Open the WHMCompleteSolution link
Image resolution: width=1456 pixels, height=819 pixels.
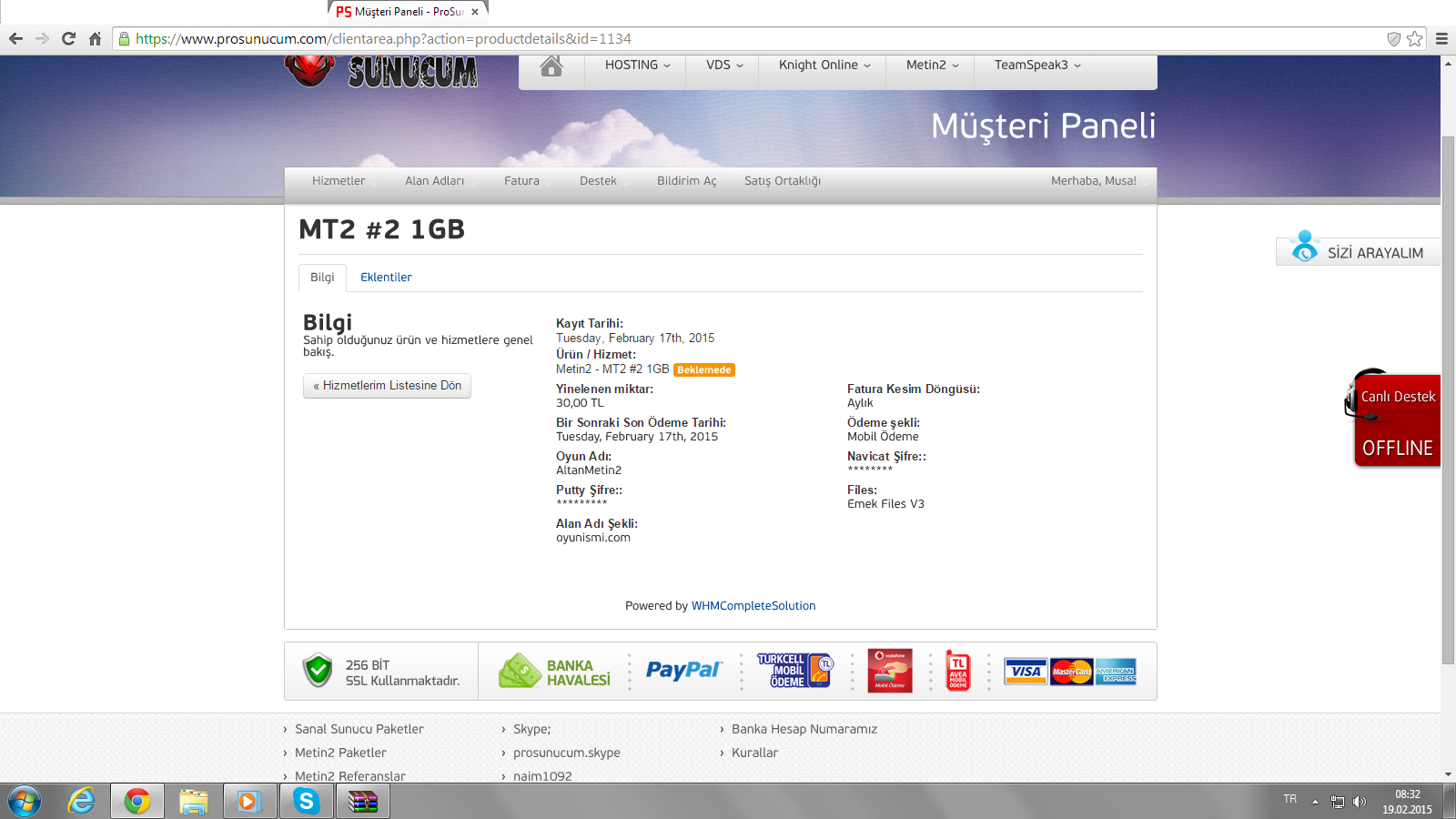[x=753, y=606]
